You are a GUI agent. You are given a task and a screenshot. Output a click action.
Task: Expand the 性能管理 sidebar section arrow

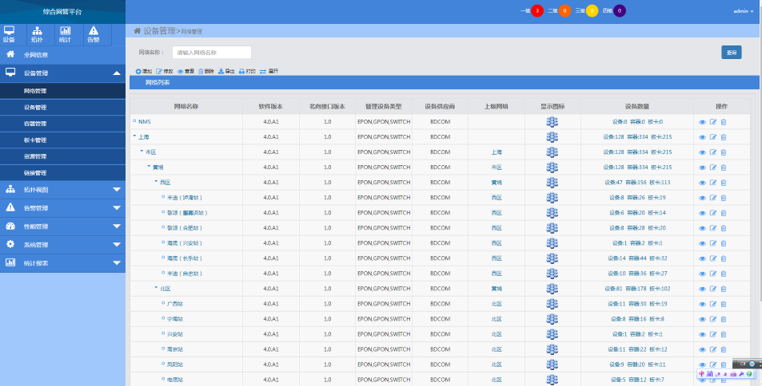point(117,227)
